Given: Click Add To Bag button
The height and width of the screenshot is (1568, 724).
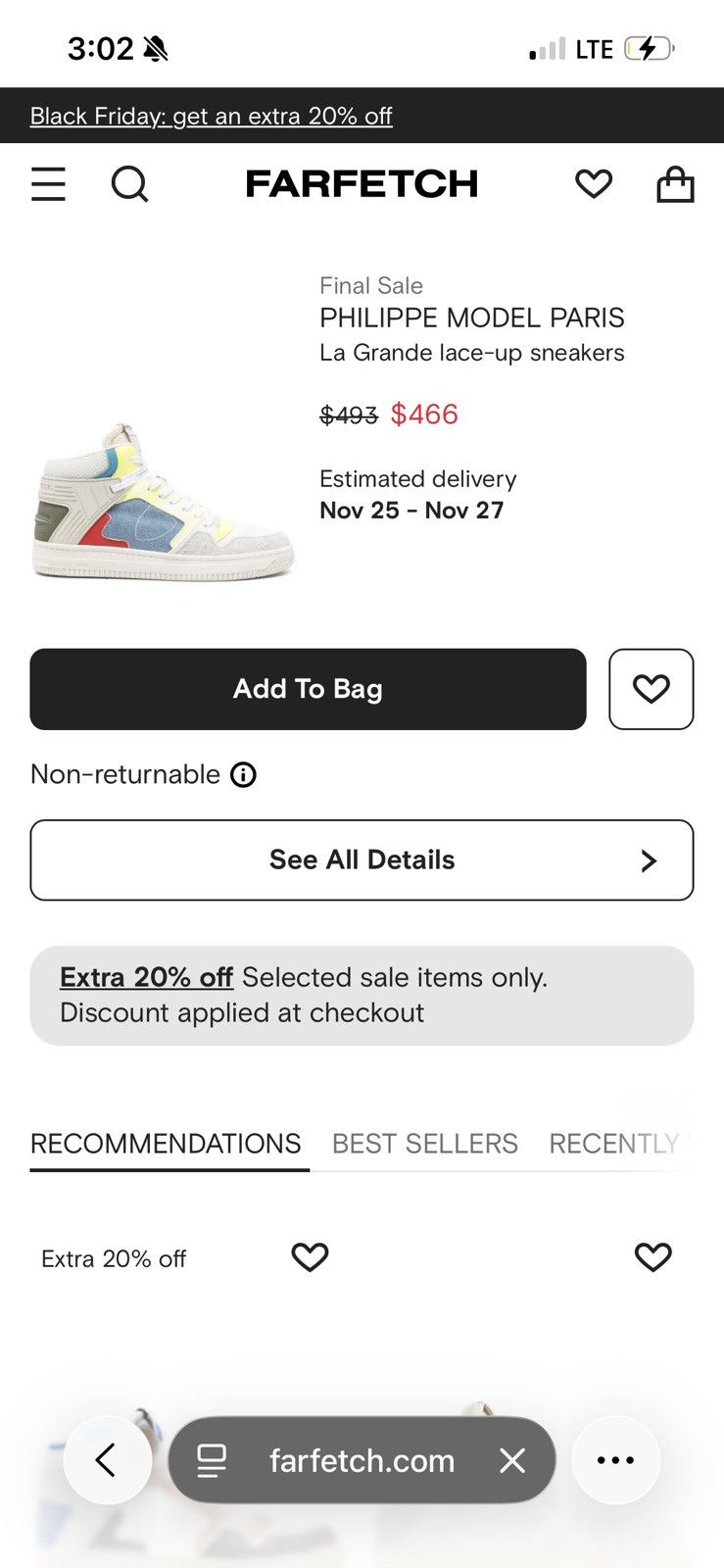Looking at the screenshot, I should (x=308, y=689).
